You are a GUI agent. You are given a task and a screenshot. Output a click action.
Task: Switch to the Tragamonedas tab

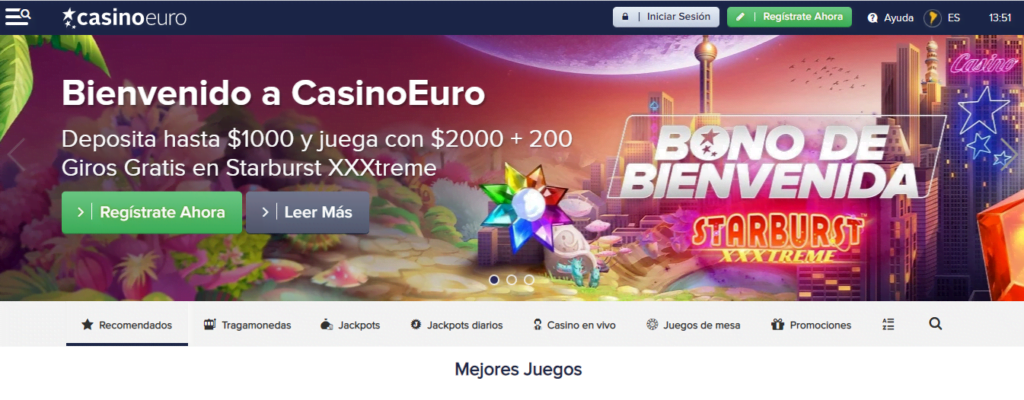coord(247,325)
